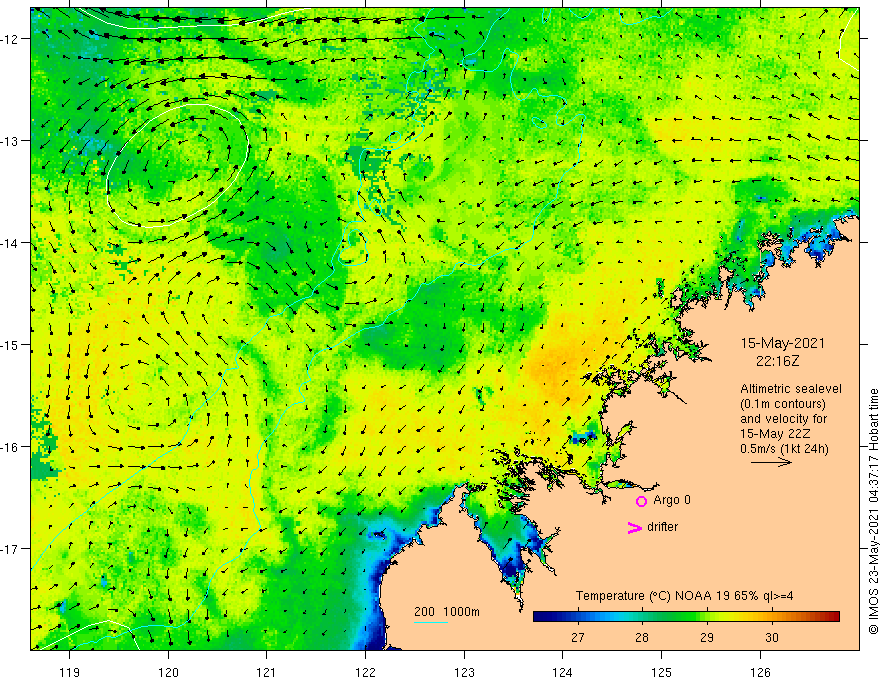Click the color bar label 29
Image resolution: width=880 pixels, height=680 pixels.
click(x=707, y=637)
